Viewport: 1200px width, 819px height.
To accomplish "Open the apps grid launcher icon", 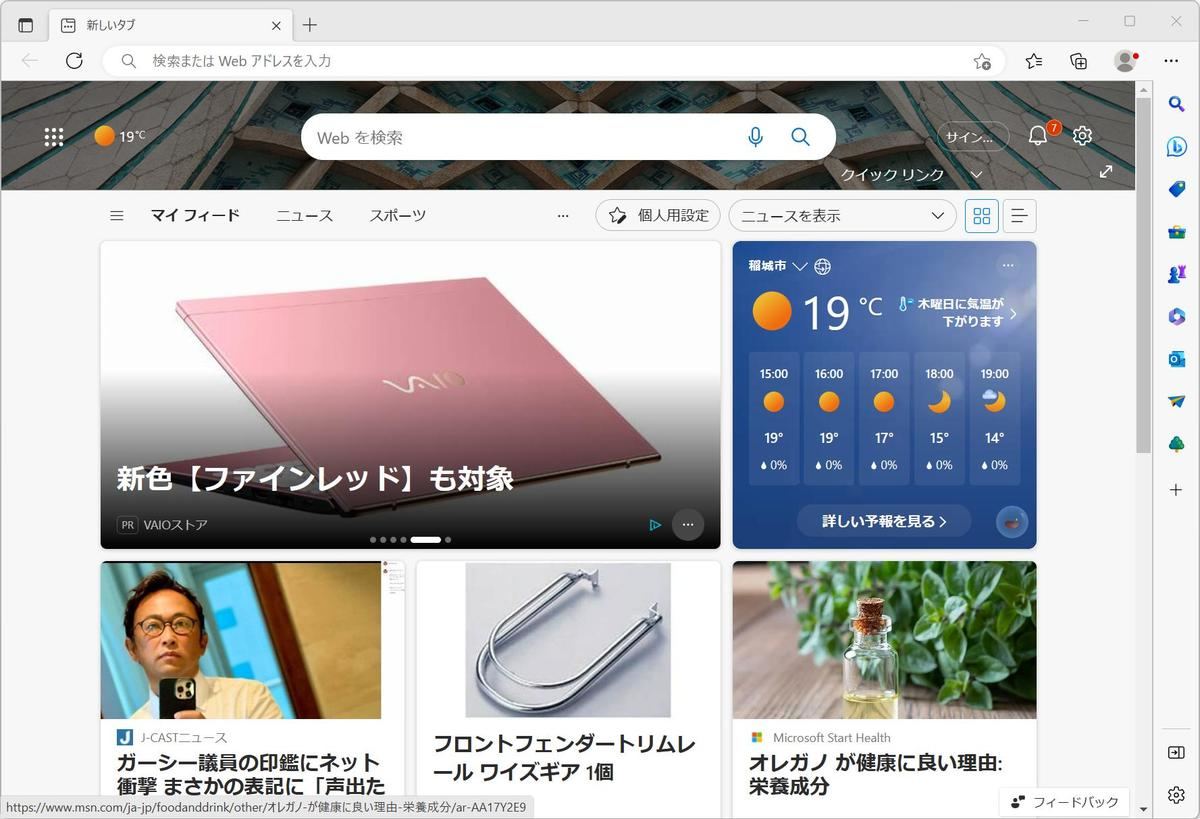I will [x=54, y=137].
